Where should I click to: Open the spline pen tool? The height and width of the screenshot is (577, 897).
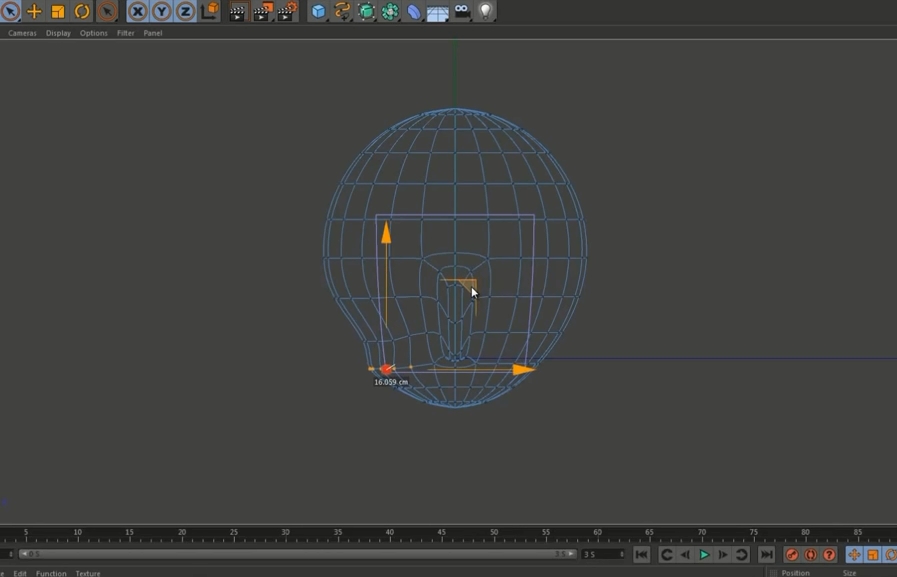pyautogui.click(x=342, y=11)
